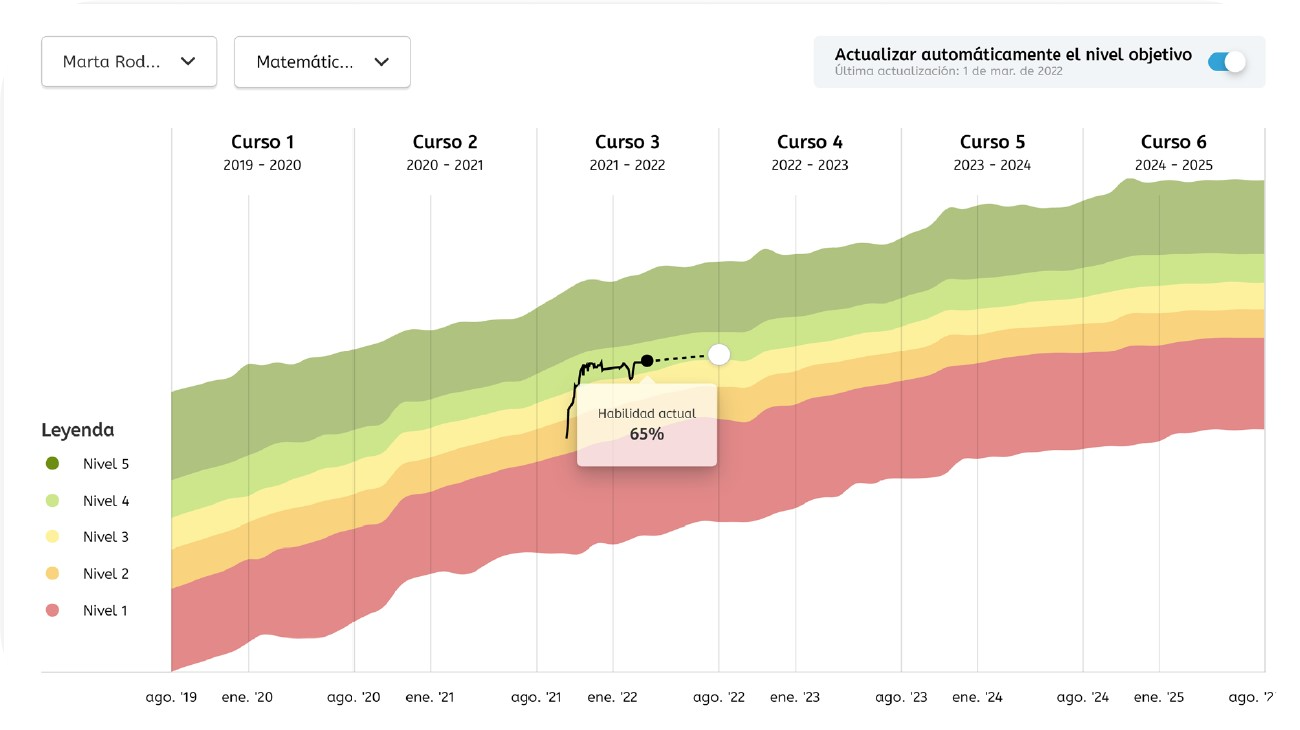The width and height of the screenshot is (1300, 730).
Task: Select the Curso 5 2023 - 2024 header
Action: pyautogui.click(x=992, y=152)
